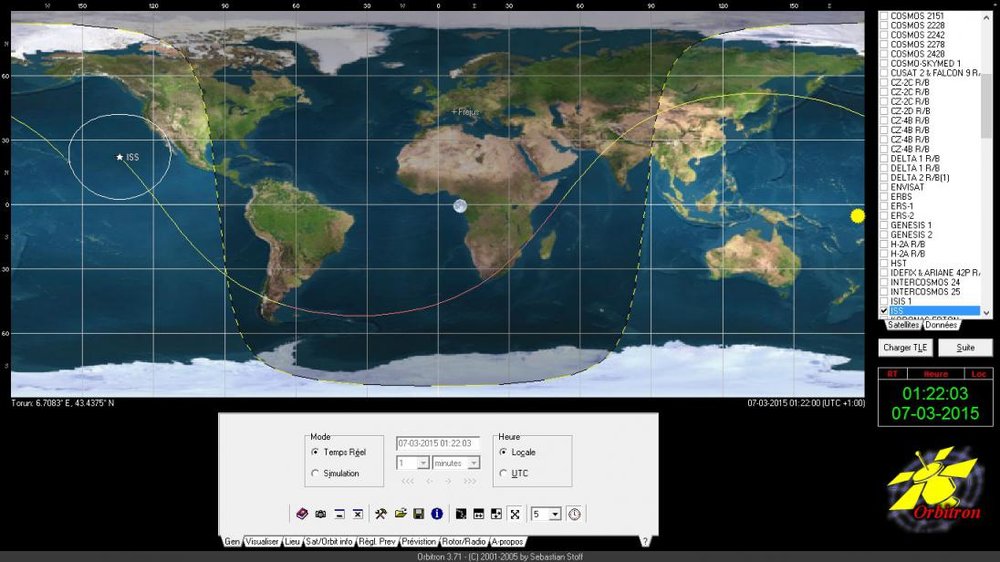Take a screenshot with the camera icon
Image resolution: width=1000 pixels, height=562 pixels.
321,514
